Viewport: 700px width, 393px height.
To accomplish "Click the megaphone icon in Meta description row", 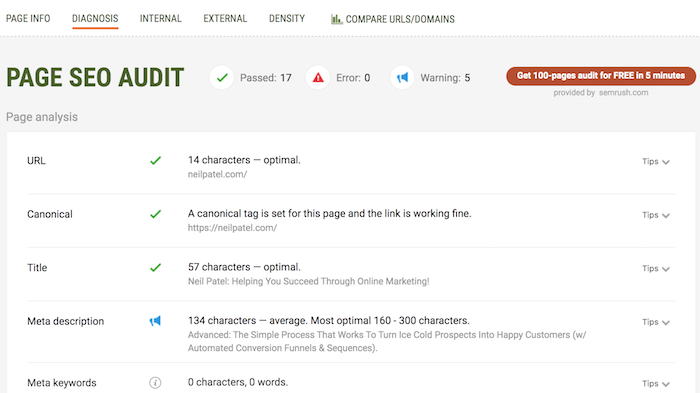I will point(155,321).
